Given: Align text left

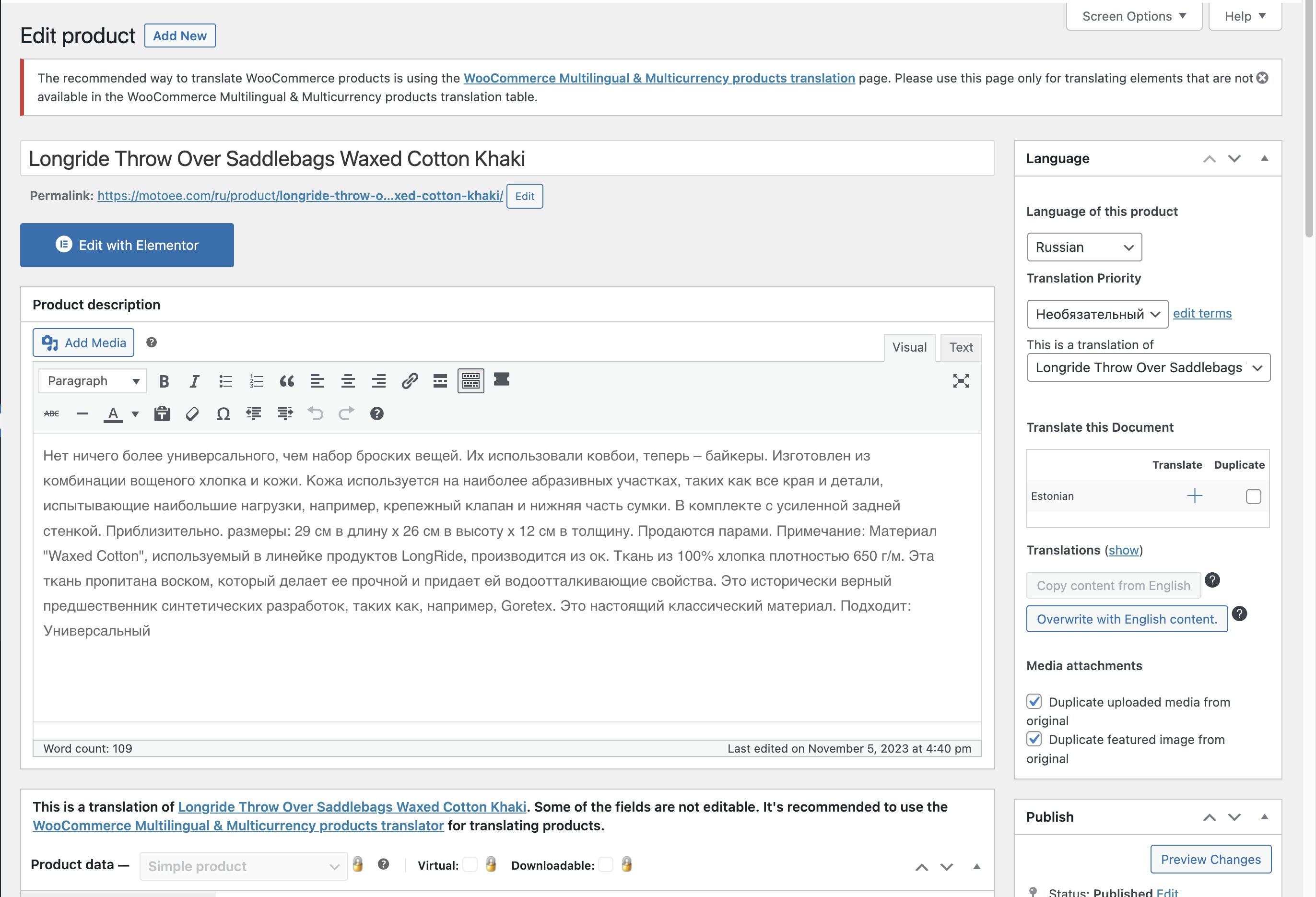Looking at the screenshot, I should click(x=317, y=381).
